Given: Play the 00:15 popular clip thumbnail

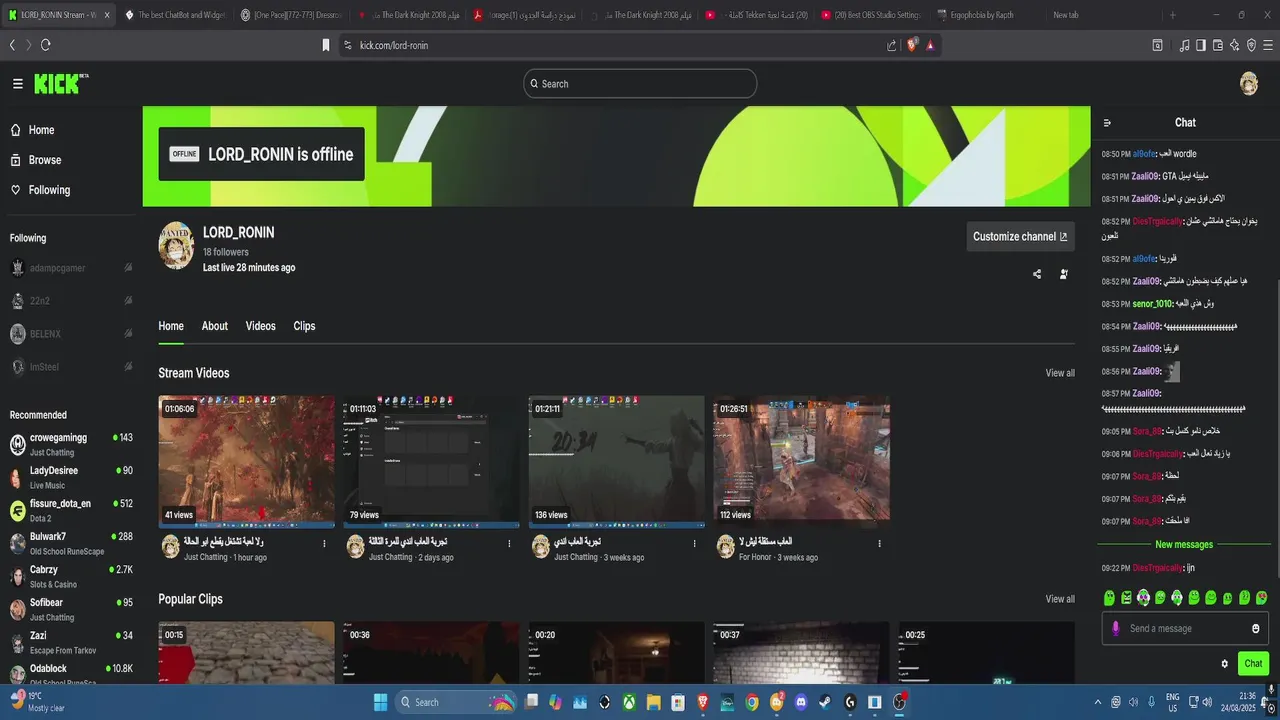Looking at the screenshot, I should [x=246, y=653].
